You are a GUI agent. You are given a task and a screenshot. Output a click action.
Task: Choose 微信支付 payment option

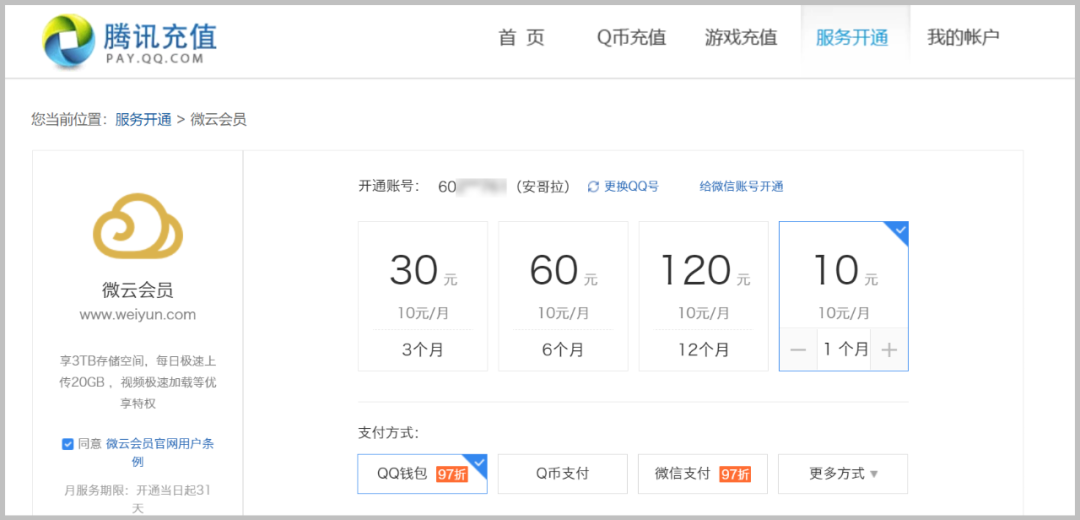(703, 474)
